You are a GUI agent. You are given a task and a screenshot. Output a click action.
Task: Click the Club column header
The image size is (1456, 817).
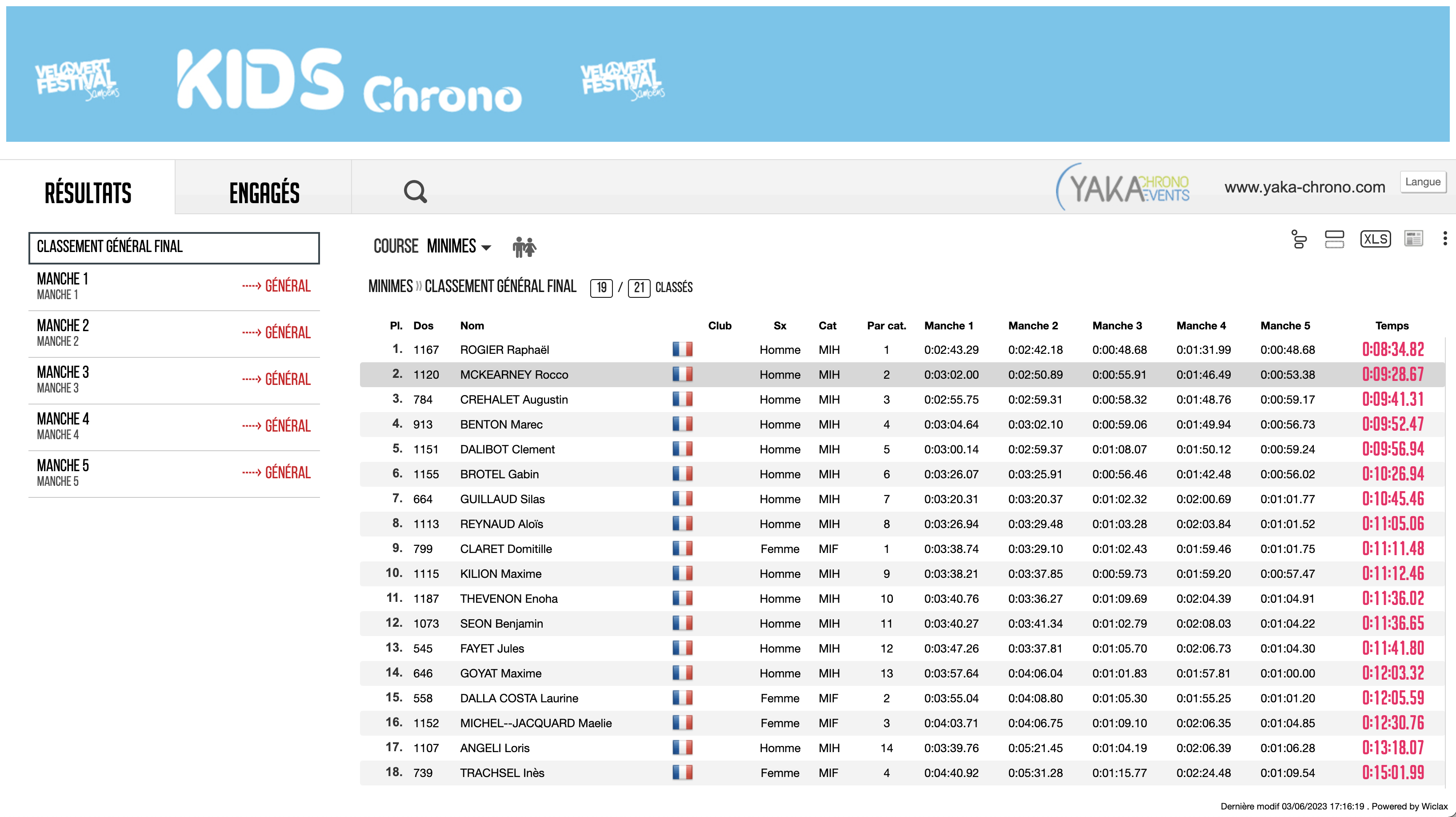720,326
